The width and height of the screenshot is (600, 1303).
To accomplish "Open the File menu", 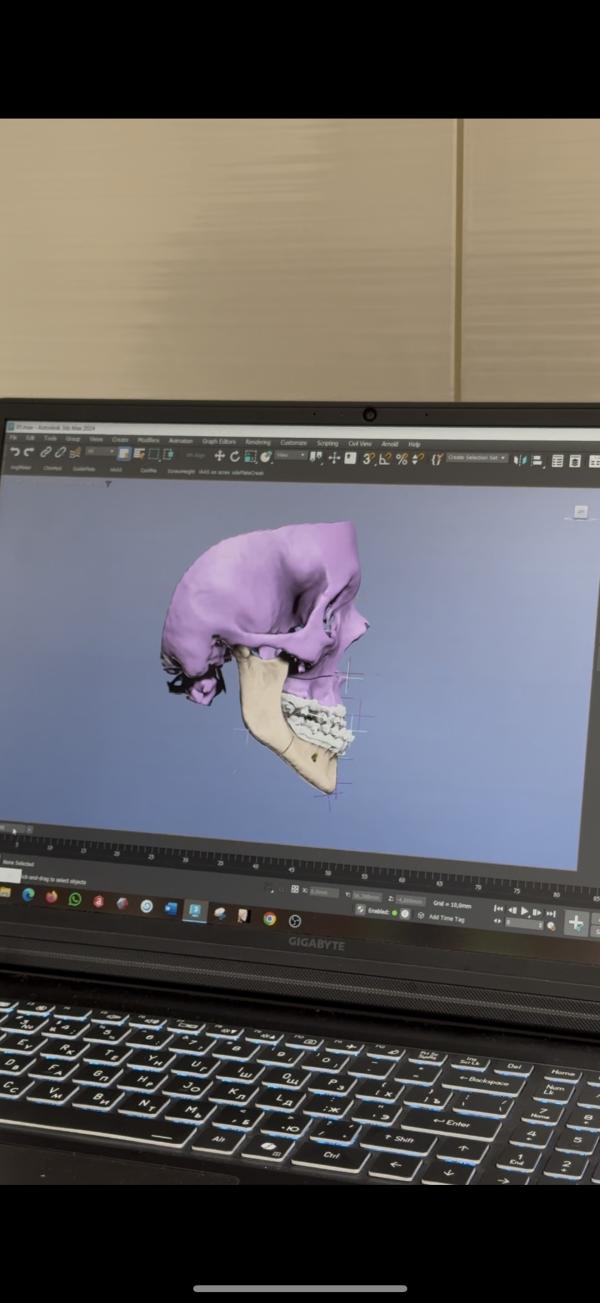I will pos(13,437).
